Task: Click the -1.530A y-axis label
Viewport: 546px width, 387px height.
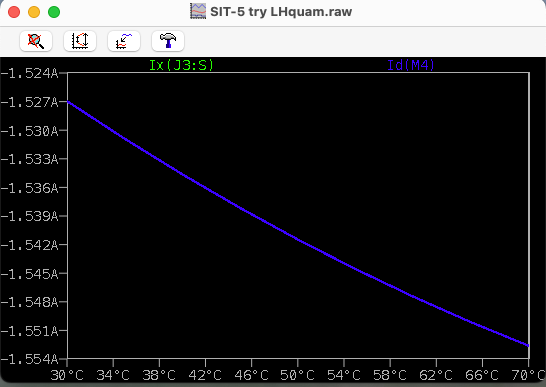Action: click(29, 131)
